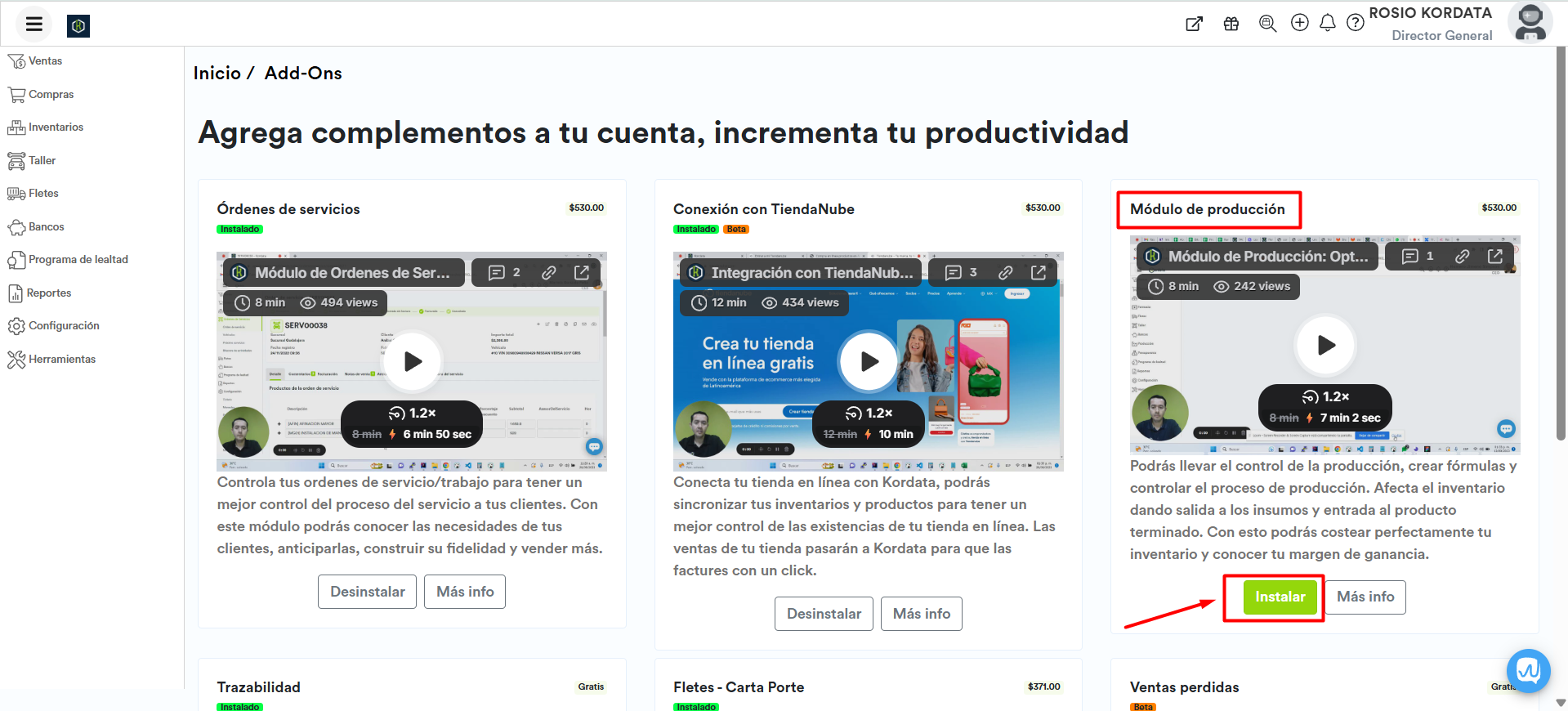This screenshot has width=1568, height=711.
Task: Click Más info for Conexión con TiendaNube
Action: click(x=921, y=614)
